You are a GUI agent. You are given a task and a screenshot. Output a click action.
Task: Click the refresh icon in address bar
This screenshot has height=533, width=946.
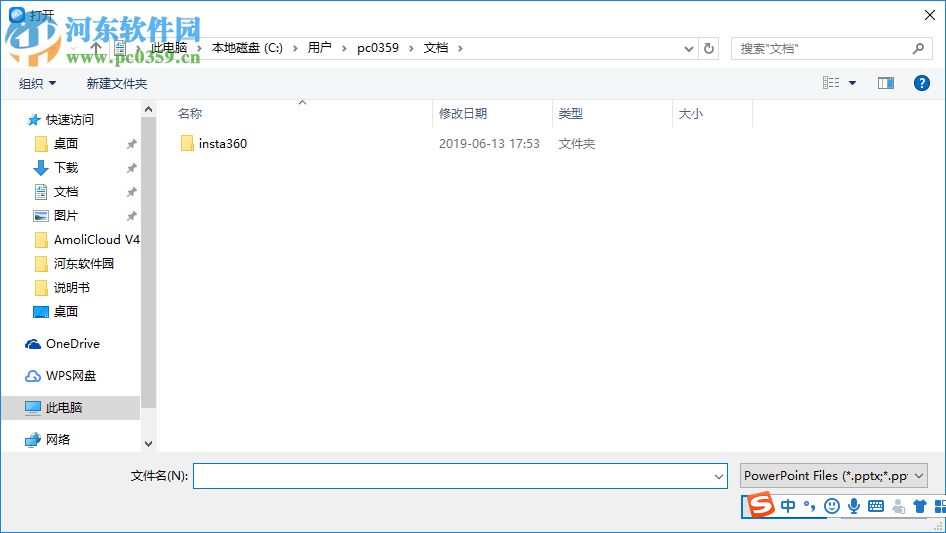709,48
